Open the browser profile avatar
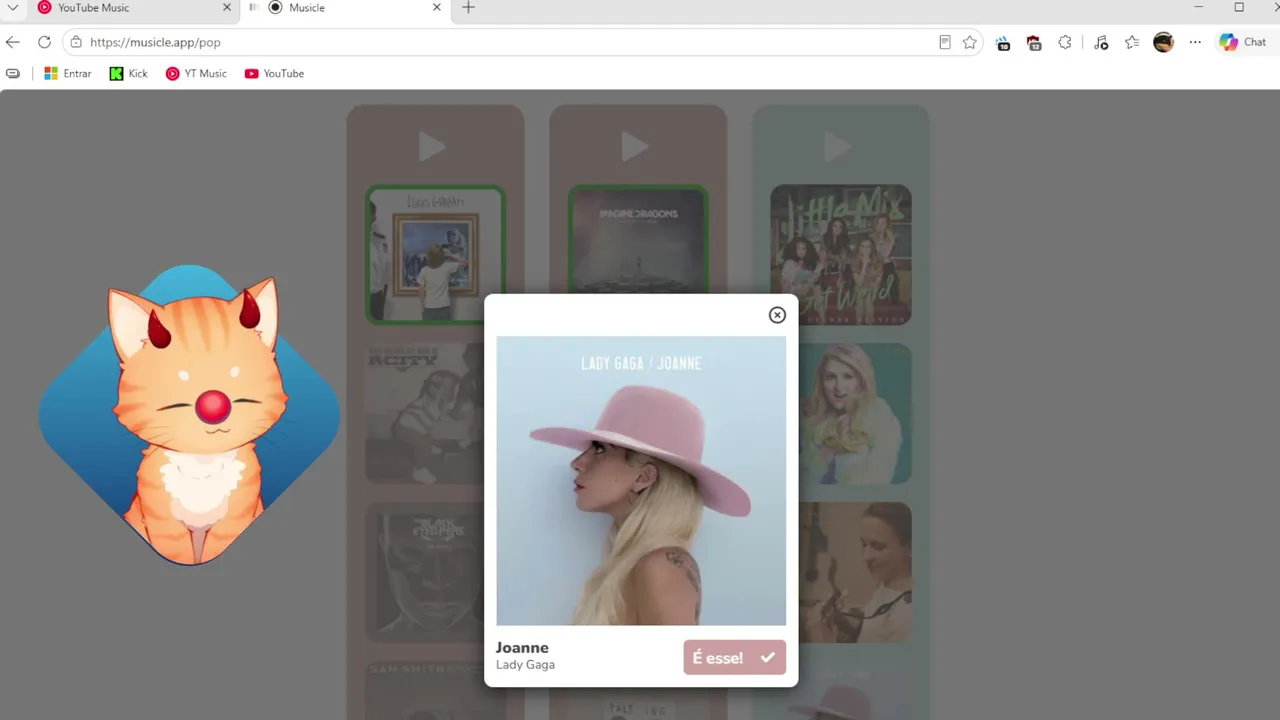 click(x=1163, y=42)
